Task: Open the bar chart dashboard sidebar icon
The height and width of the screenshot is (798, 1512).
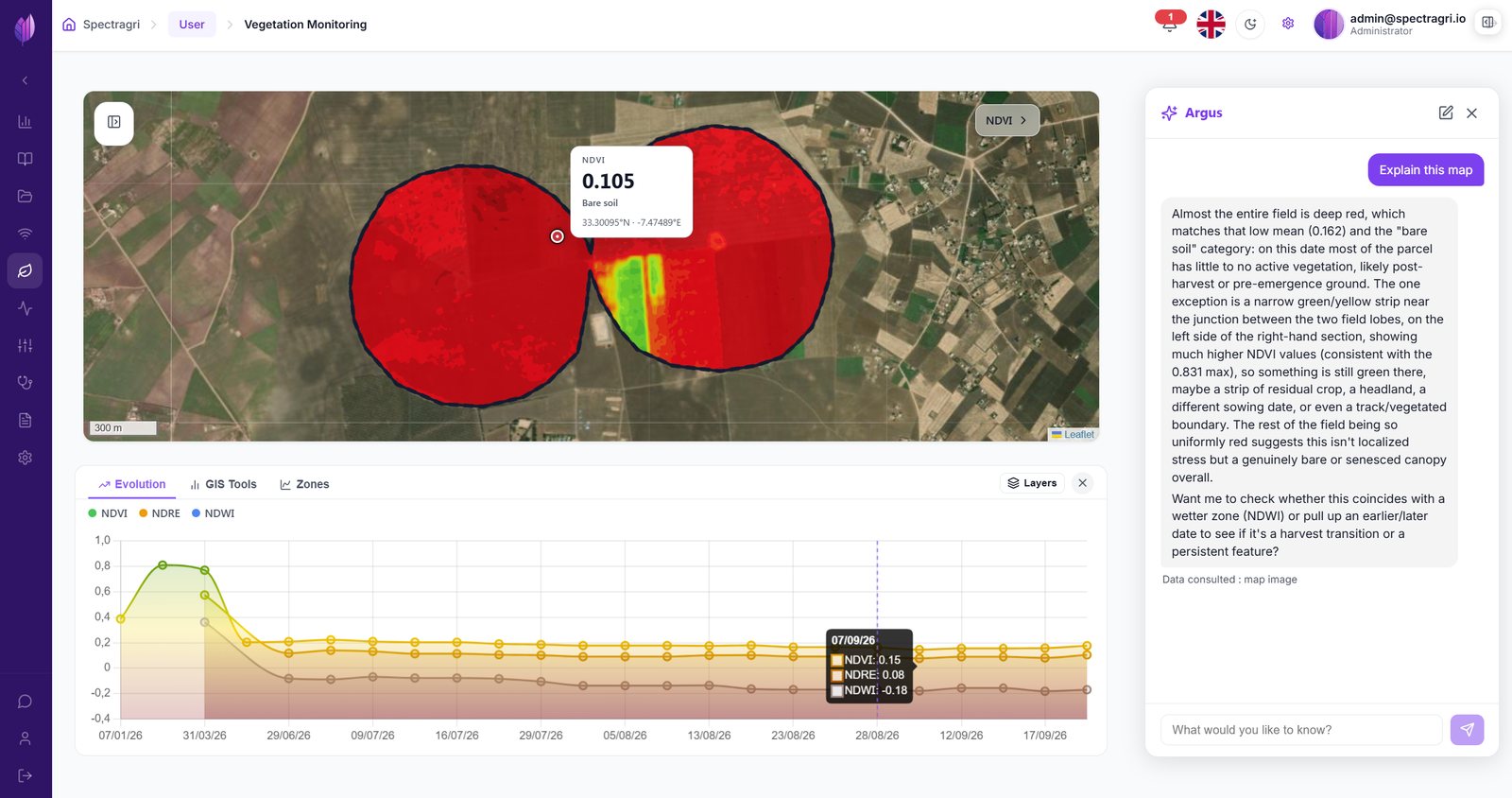Action: point(26,122)
